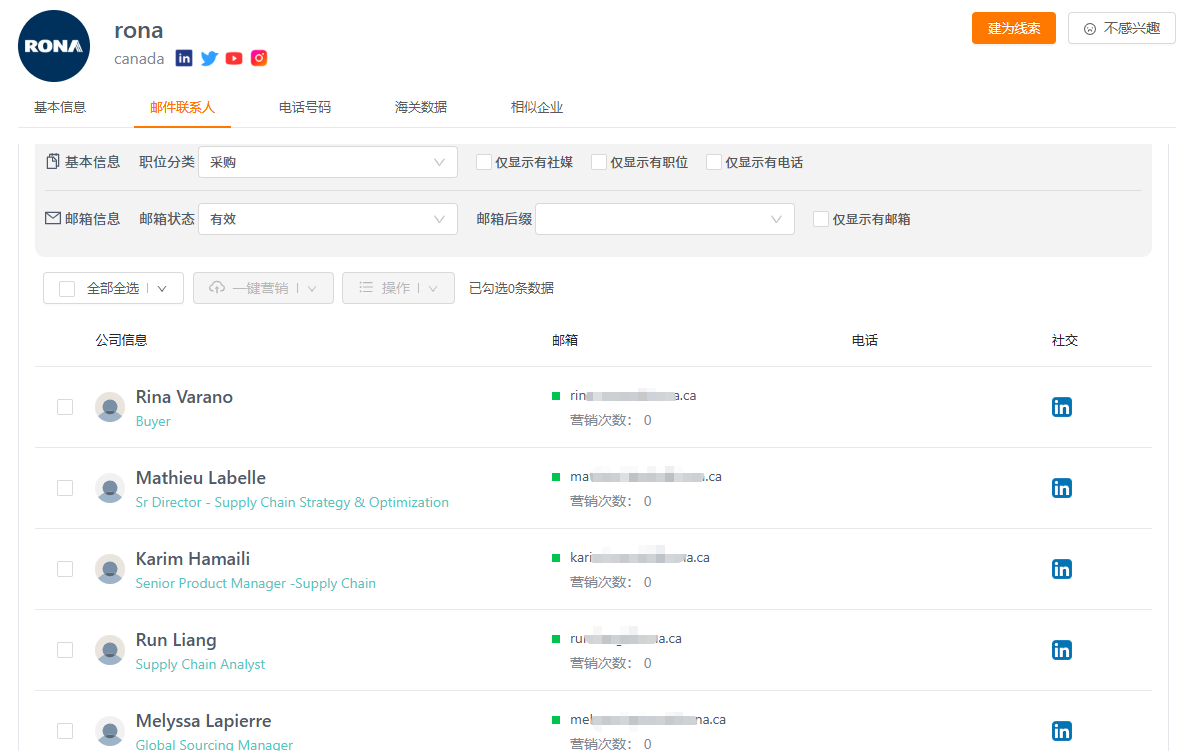Open Run Liang's LinkedIn icon
The image size is (1179, 751).
tap(1061, 650)
